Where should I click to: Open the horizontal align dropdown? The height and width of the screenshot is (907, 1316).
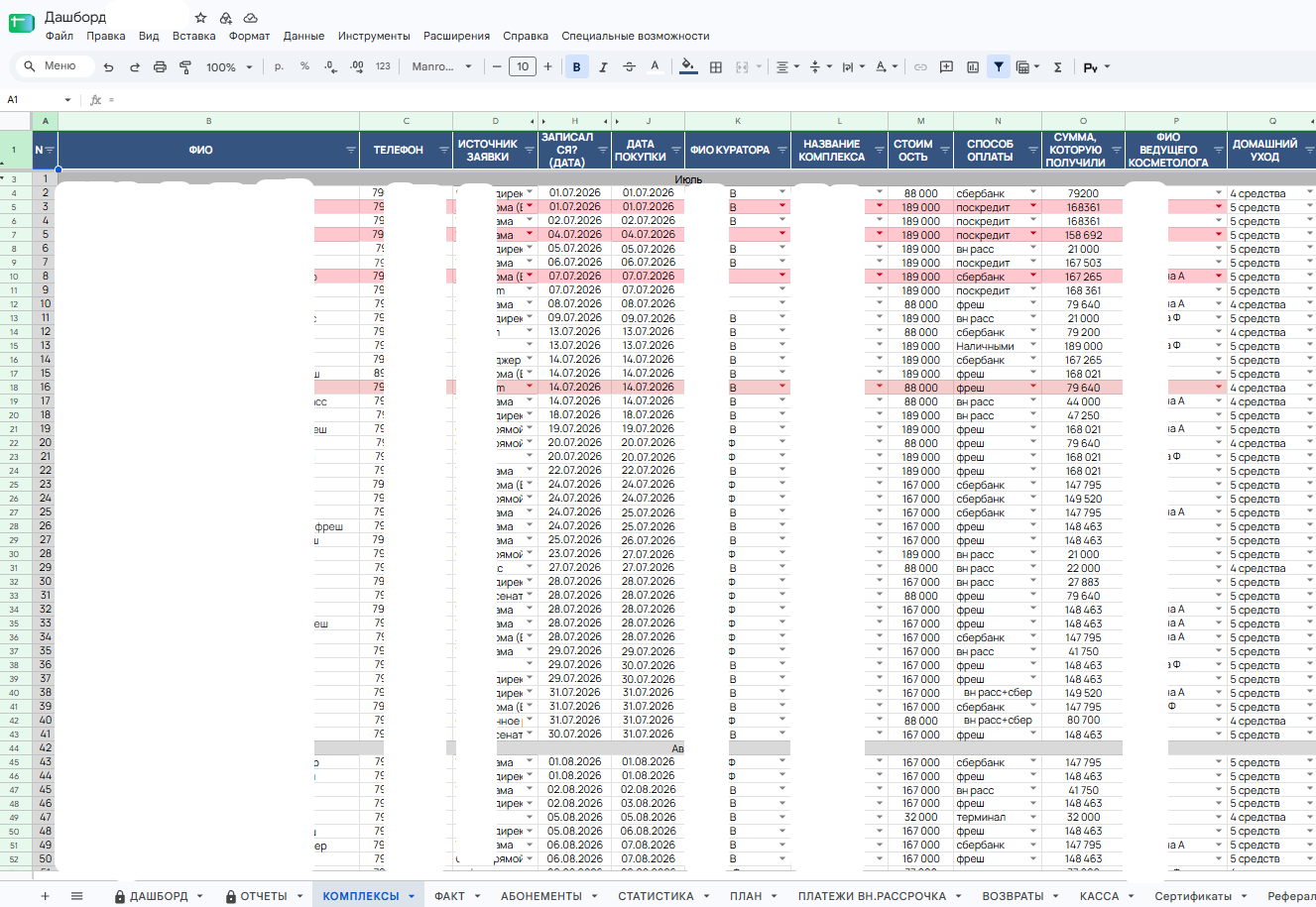pos(786,67)
